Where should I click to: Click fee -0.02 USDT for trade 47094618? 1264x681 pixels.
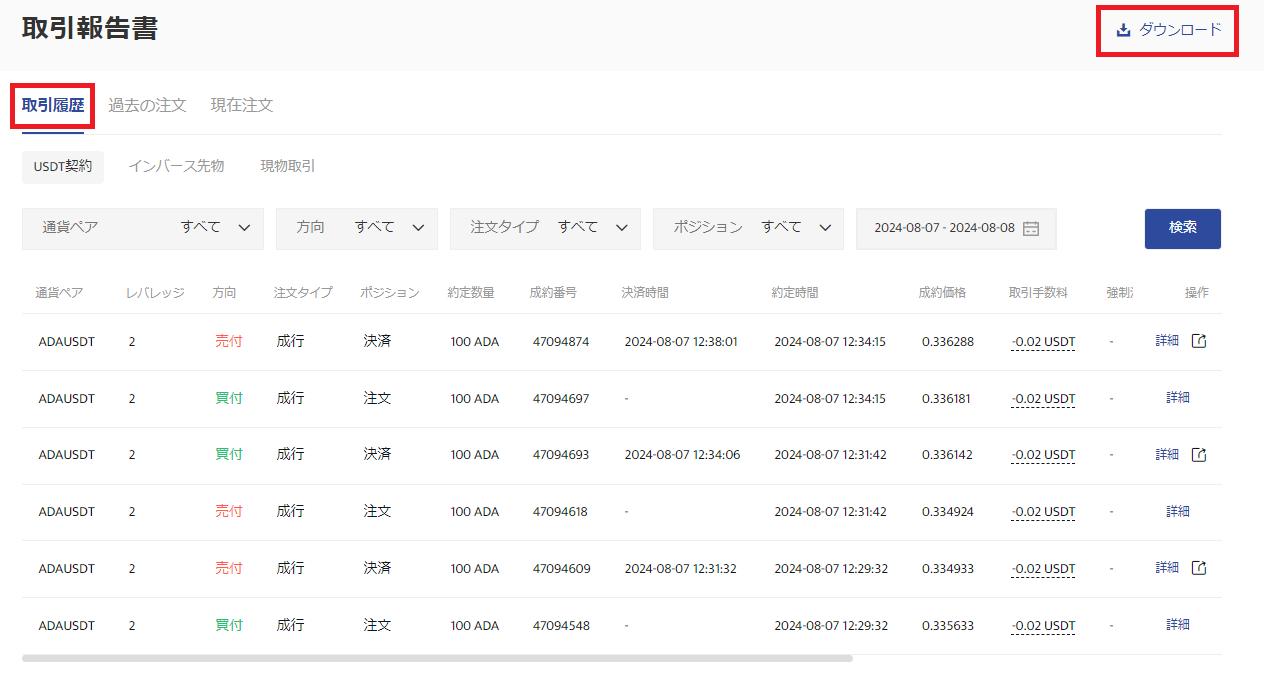tap(1043, 512)
